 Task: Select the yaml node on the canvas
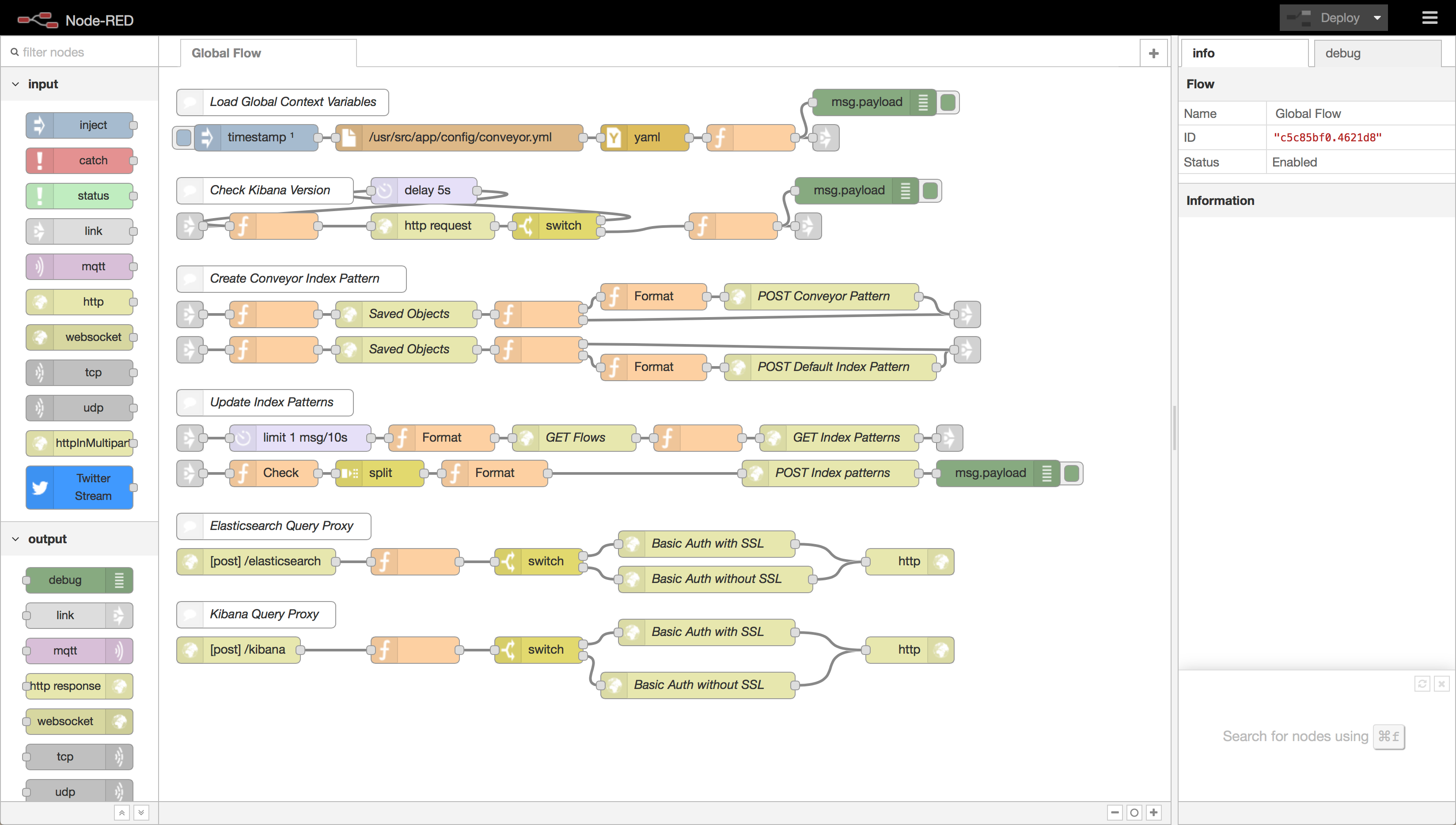click(645, 138)
